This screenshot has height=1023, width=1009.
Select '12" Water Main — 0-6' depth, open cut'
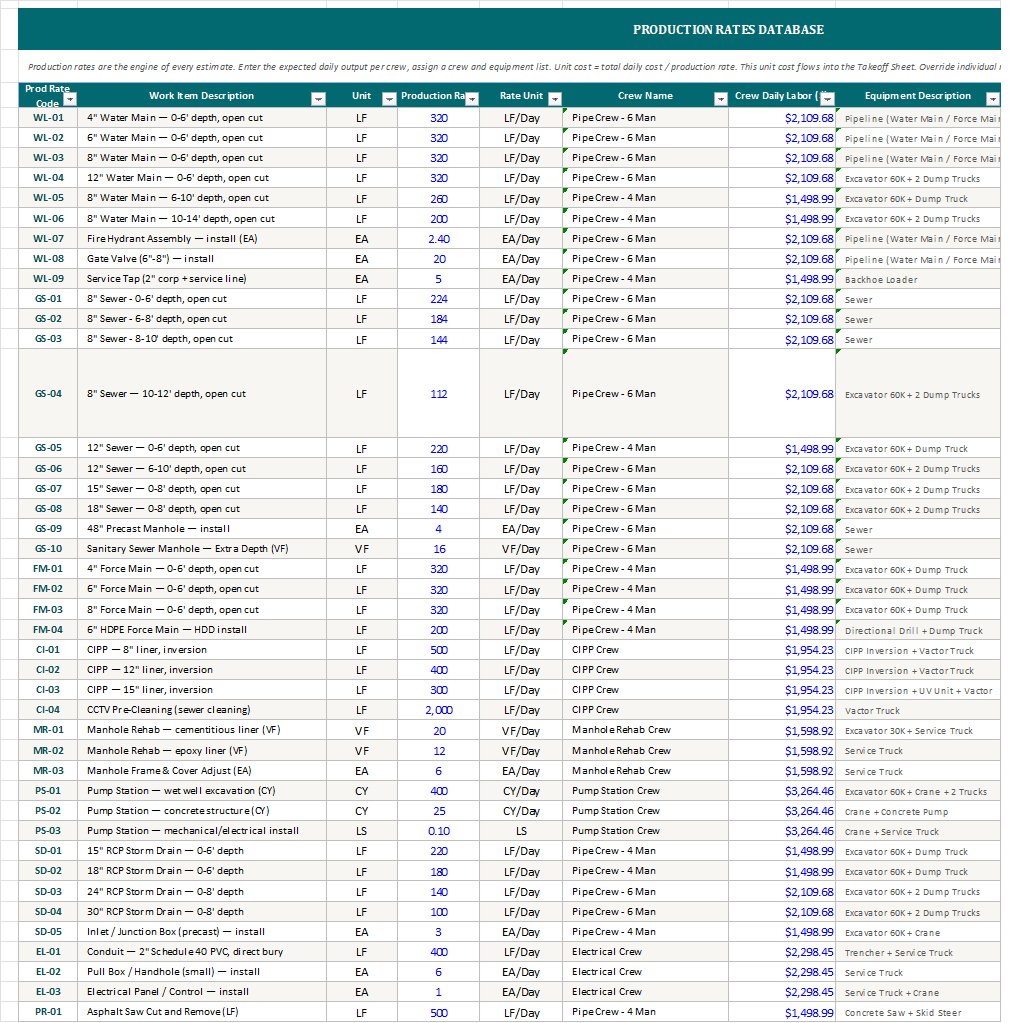[202, 178]
